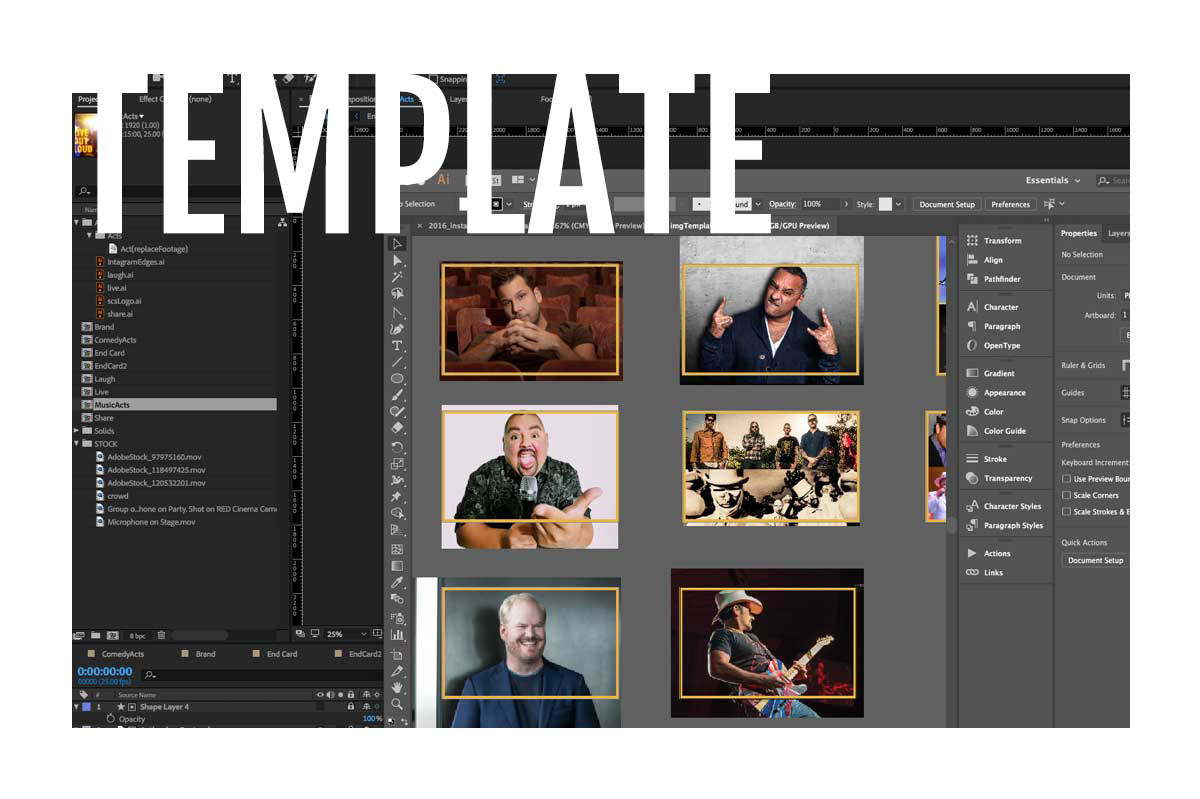Image resolution: width=1200 pixels, height=799 pixels.
Task: Click Shape Layer 4 label color swatch
Action: [x=86, y=707]
